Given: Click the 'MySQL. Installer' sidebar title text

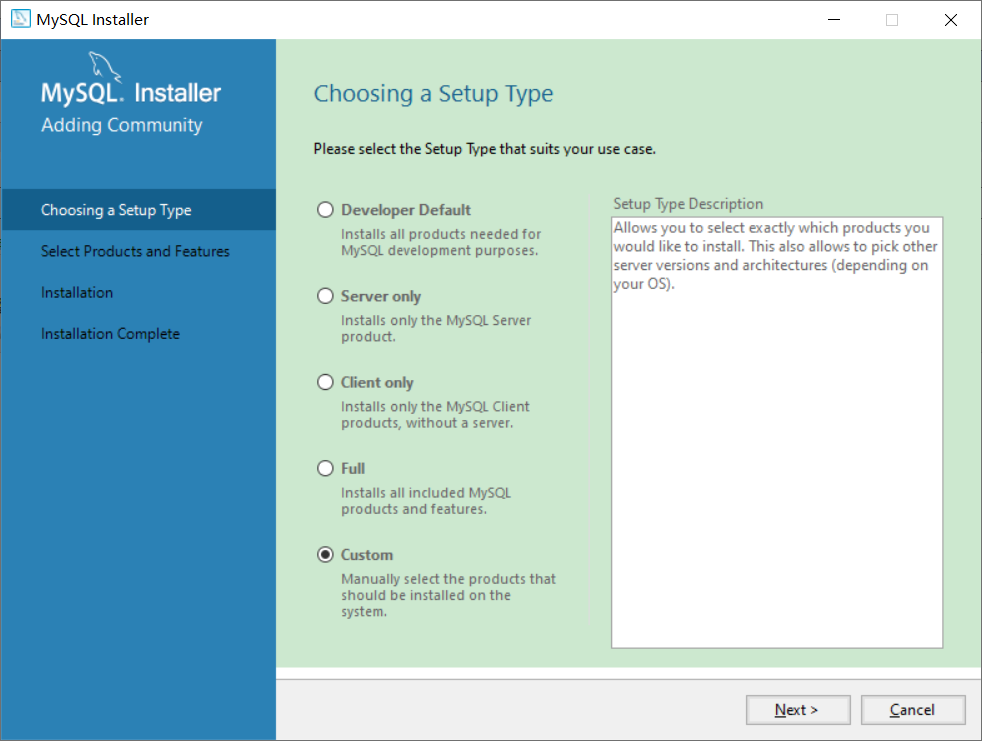Looking at the screenshot, I should pyautogui.click(x=131, y=93).
